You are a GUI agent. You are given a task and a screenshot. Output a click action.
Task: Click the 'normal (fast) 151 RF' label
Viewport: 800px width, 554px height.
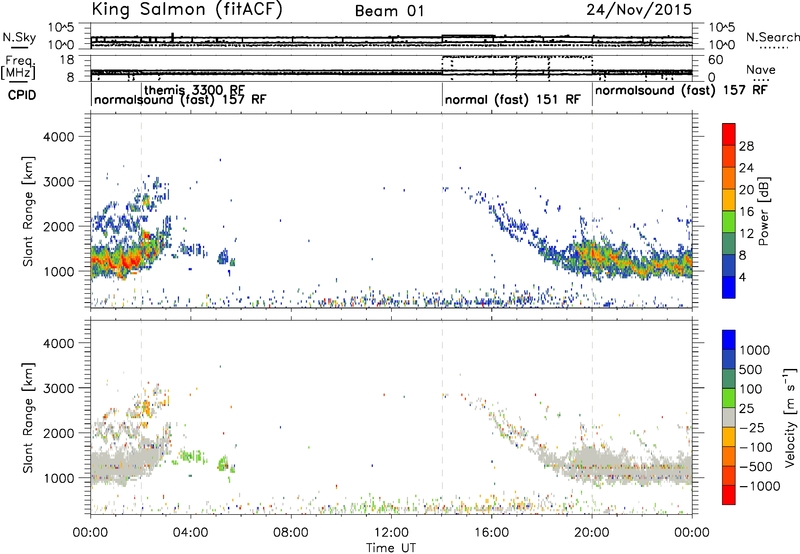click(x=512, y=99)
